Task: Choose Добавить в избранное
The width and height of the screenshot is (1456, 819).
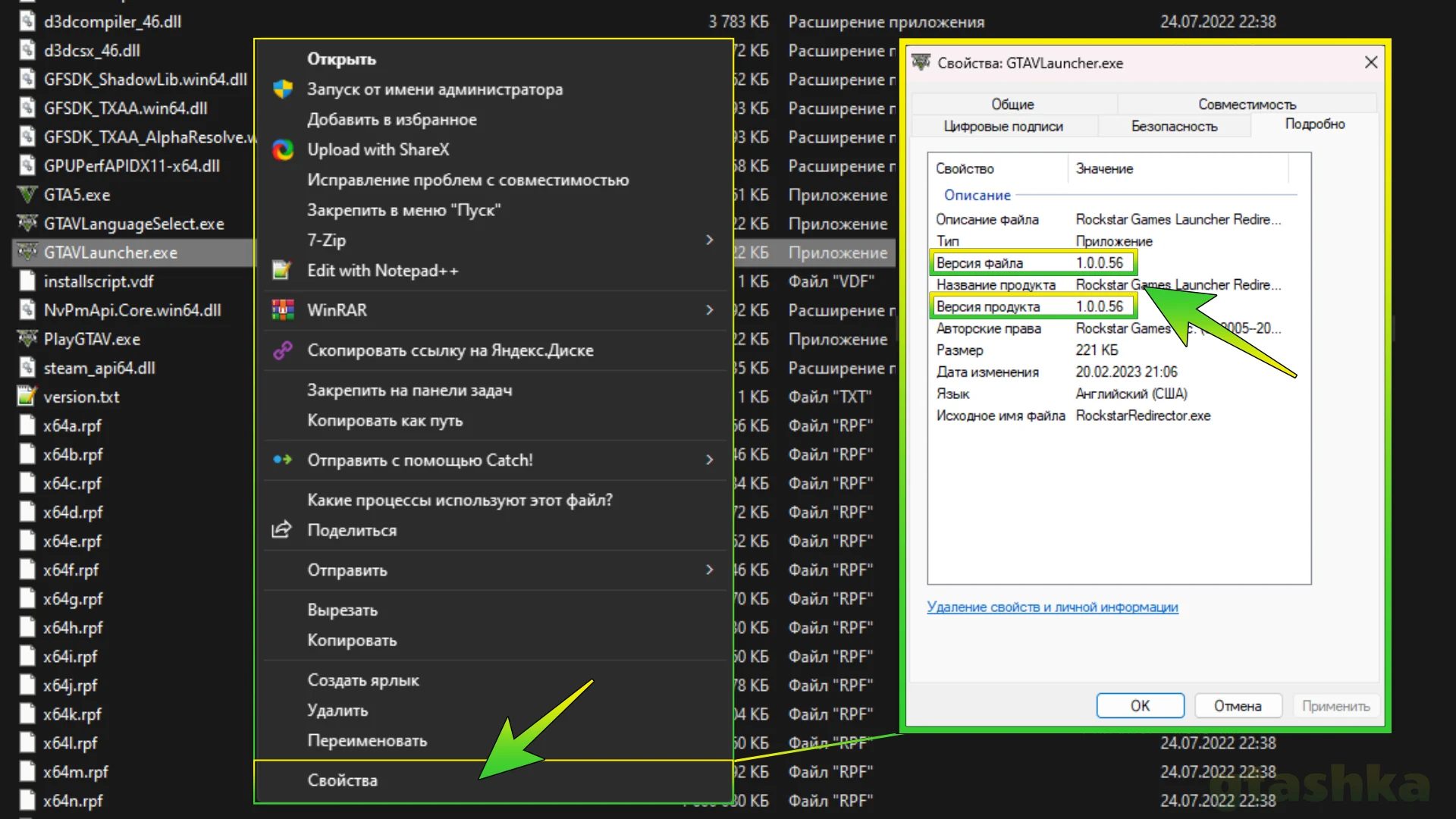Action: click(x=392, y=120)
